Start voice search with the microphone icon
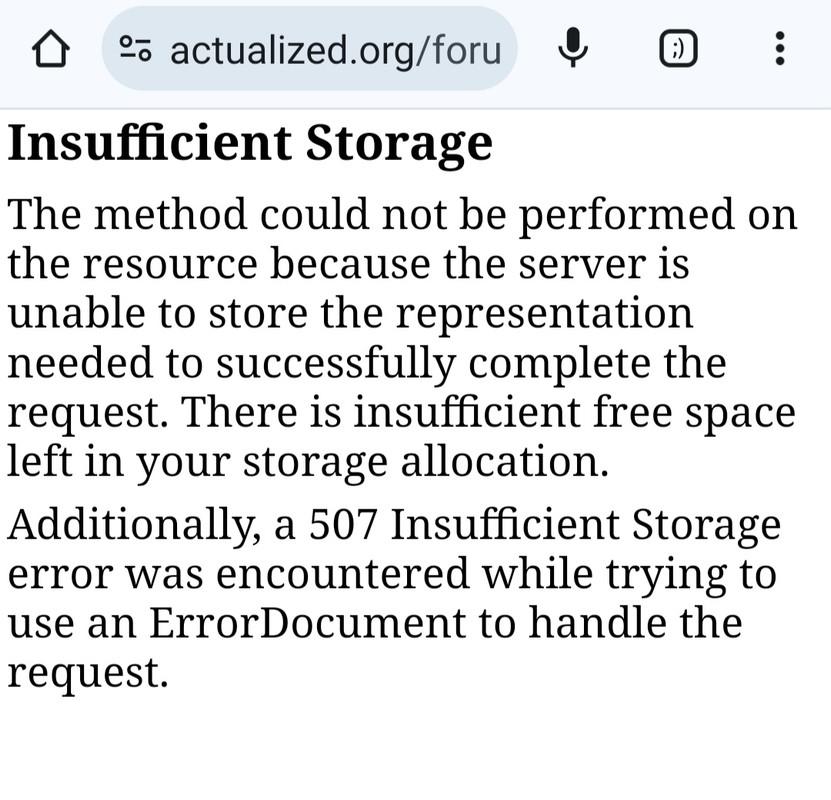Screen dimensions: 831x800 (x=573, y=48)
